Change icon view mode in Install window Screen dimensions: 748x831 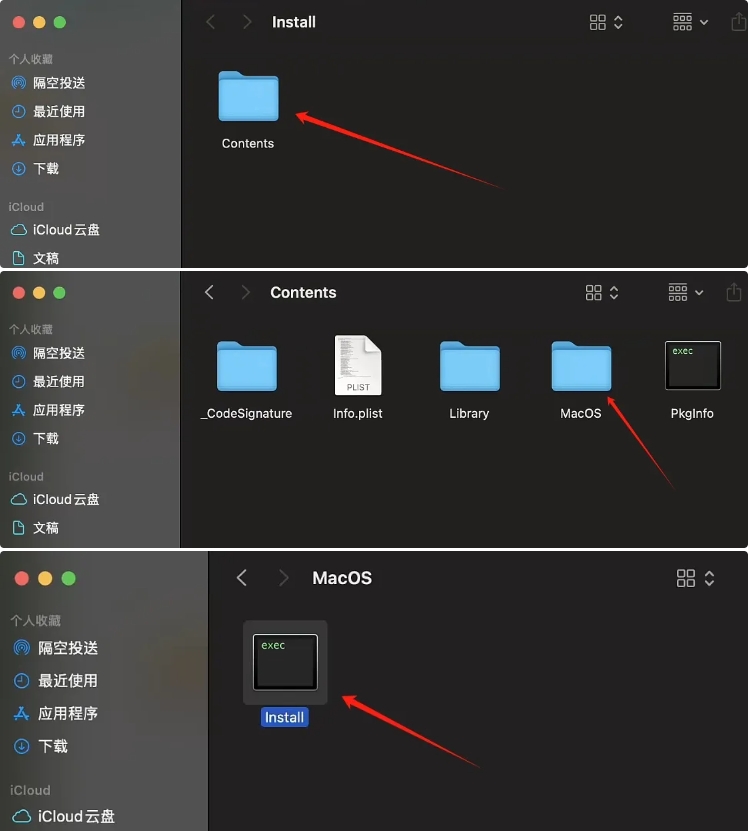[x=606, y=22]
